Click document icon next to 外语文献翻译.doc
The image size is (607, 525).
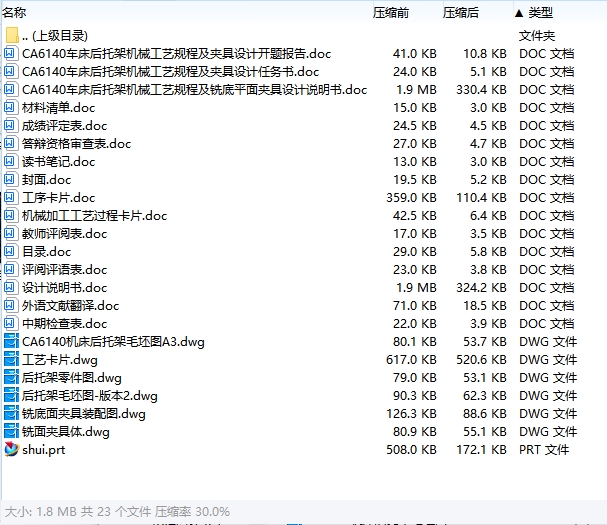pos(11,305)
